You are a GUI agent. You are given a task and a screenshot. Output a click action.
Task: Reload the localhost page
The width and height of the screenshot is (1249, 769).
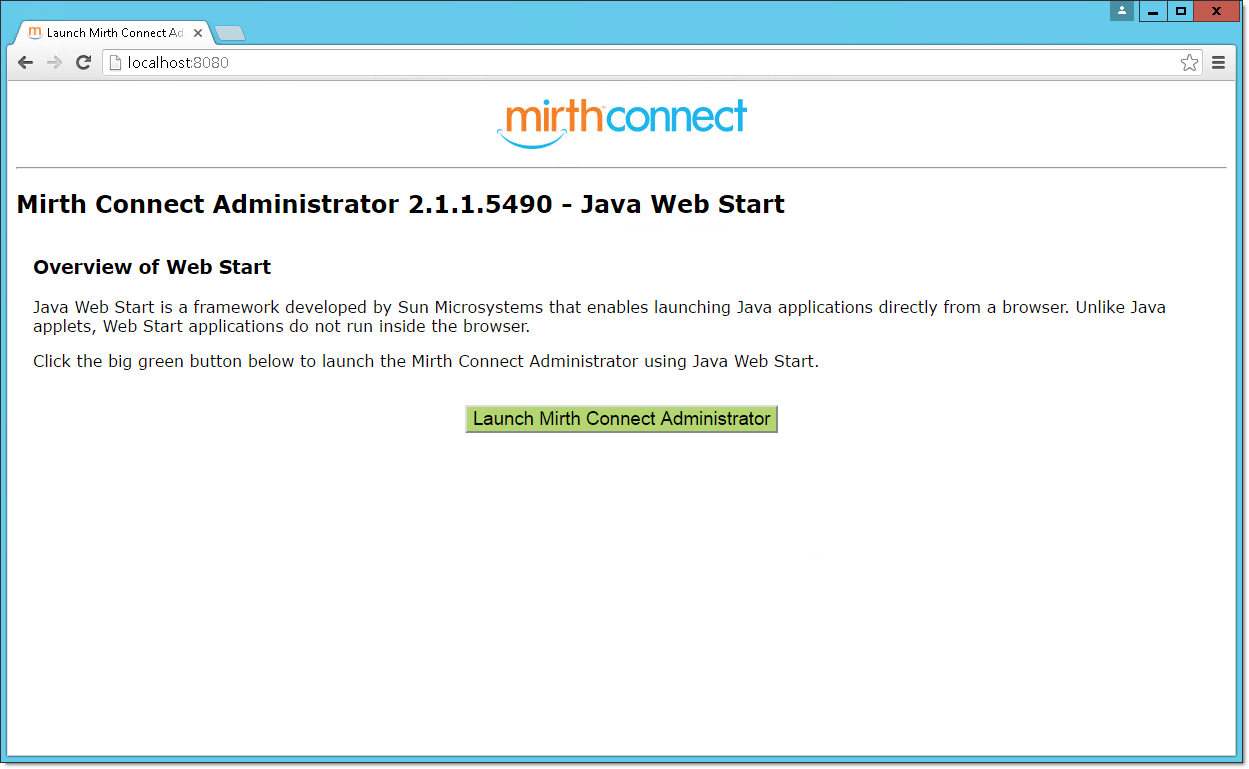84,62
